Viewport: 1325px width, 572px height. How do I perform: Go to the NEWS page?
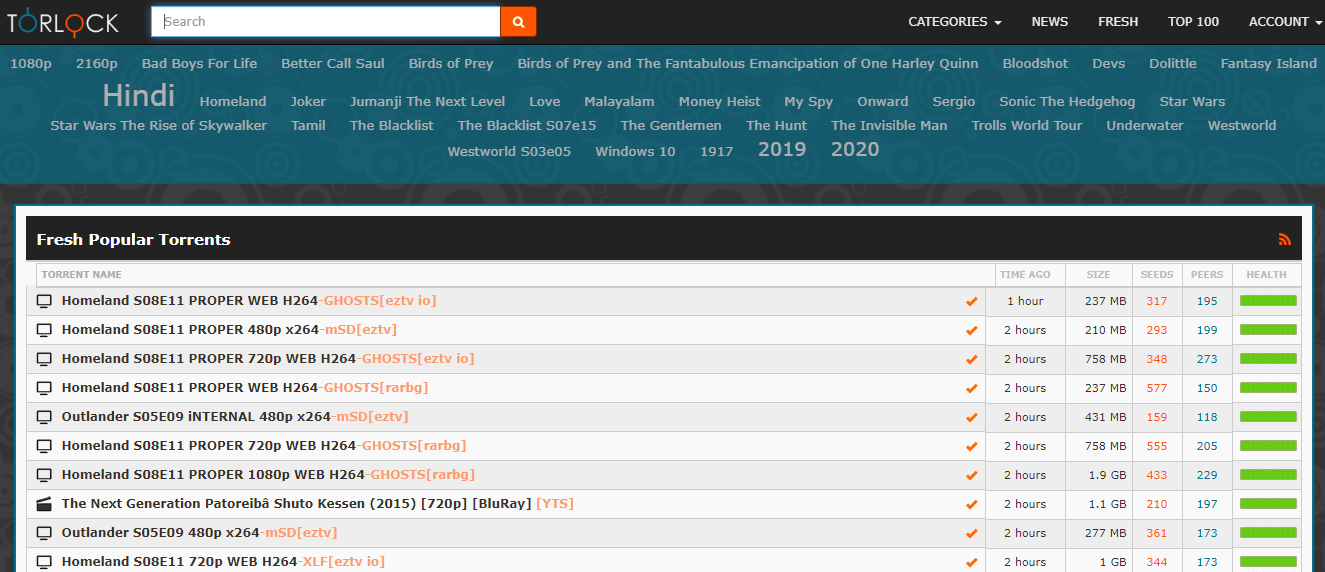1050,21
